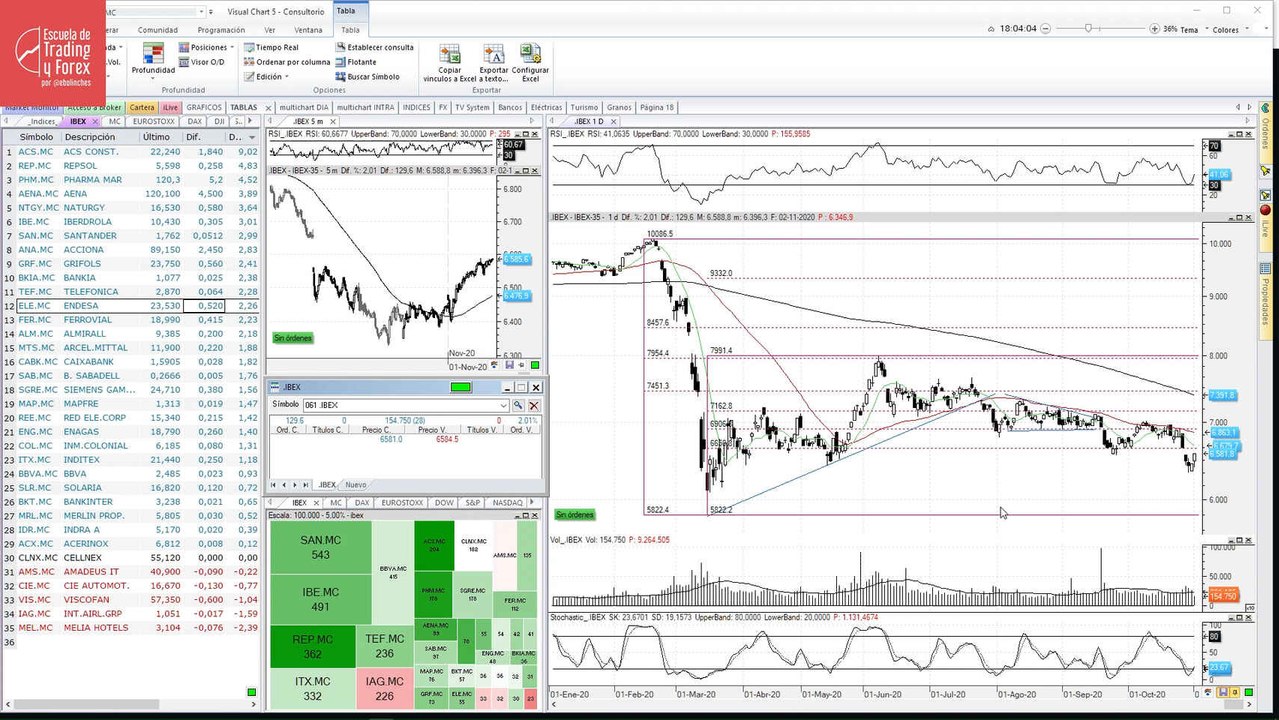The image size is (1279, 720).
Task: Open the Nuevo tab in .IBEX window
Action: 356,485
